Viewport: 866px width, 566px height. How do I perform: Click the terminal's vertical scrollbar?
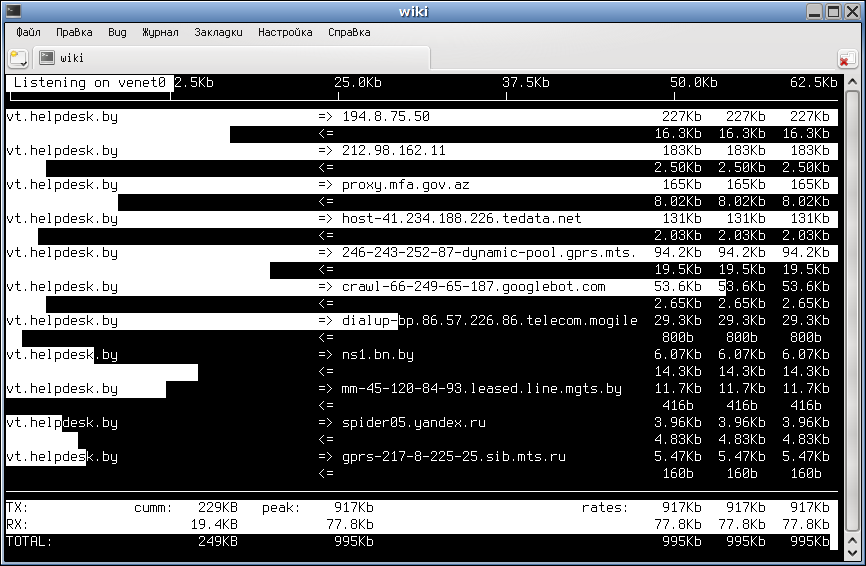point(849,300)
